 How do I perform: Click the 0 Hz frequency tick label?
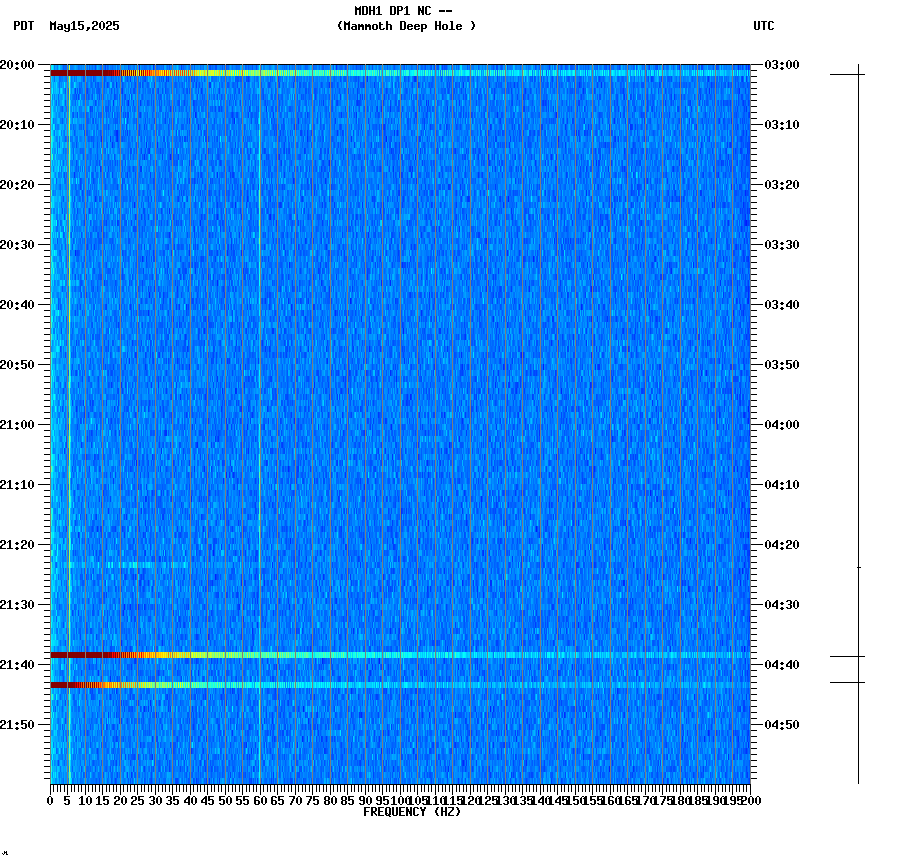pyautogui.click(x=46, y=800)
